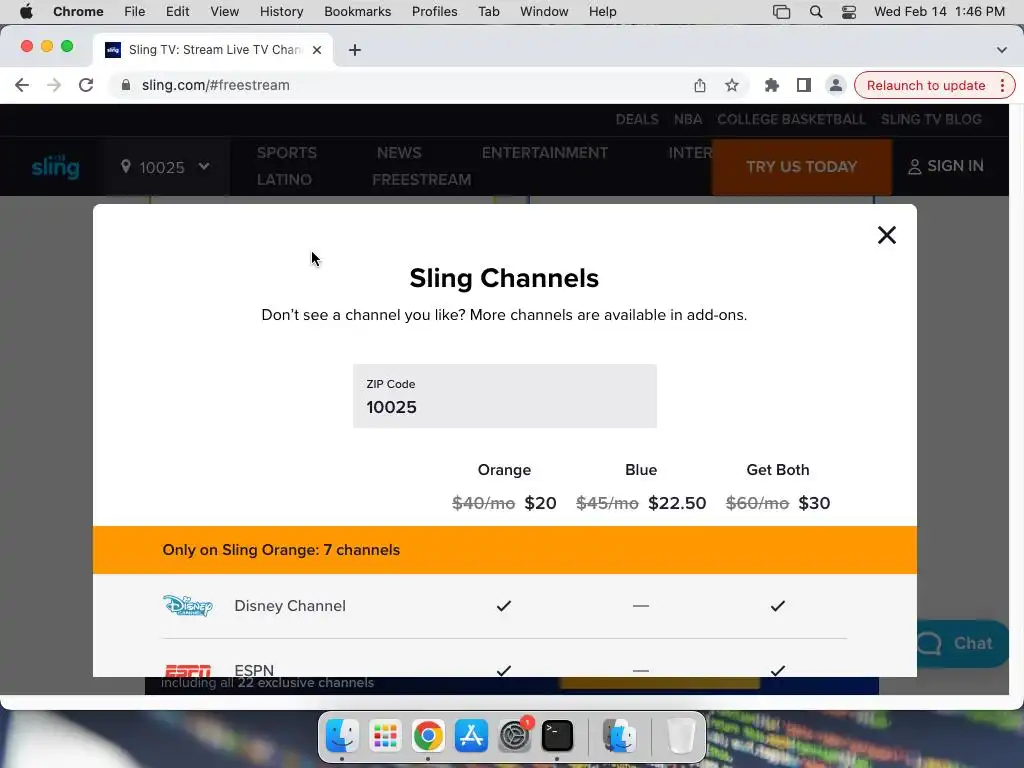Open the Deals link

(637, 120)
